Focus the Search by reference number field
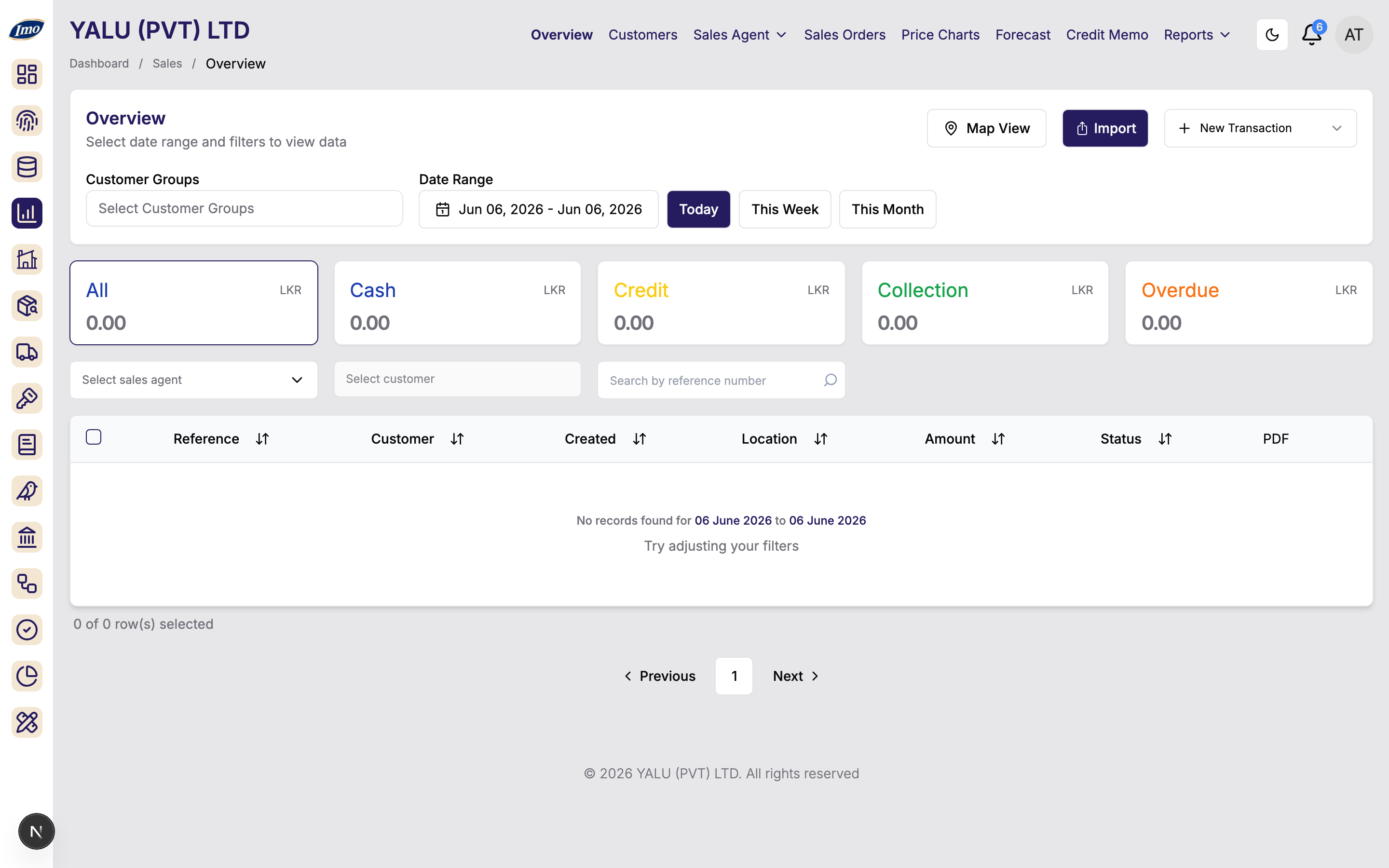1389x868 pixels. 721,380
